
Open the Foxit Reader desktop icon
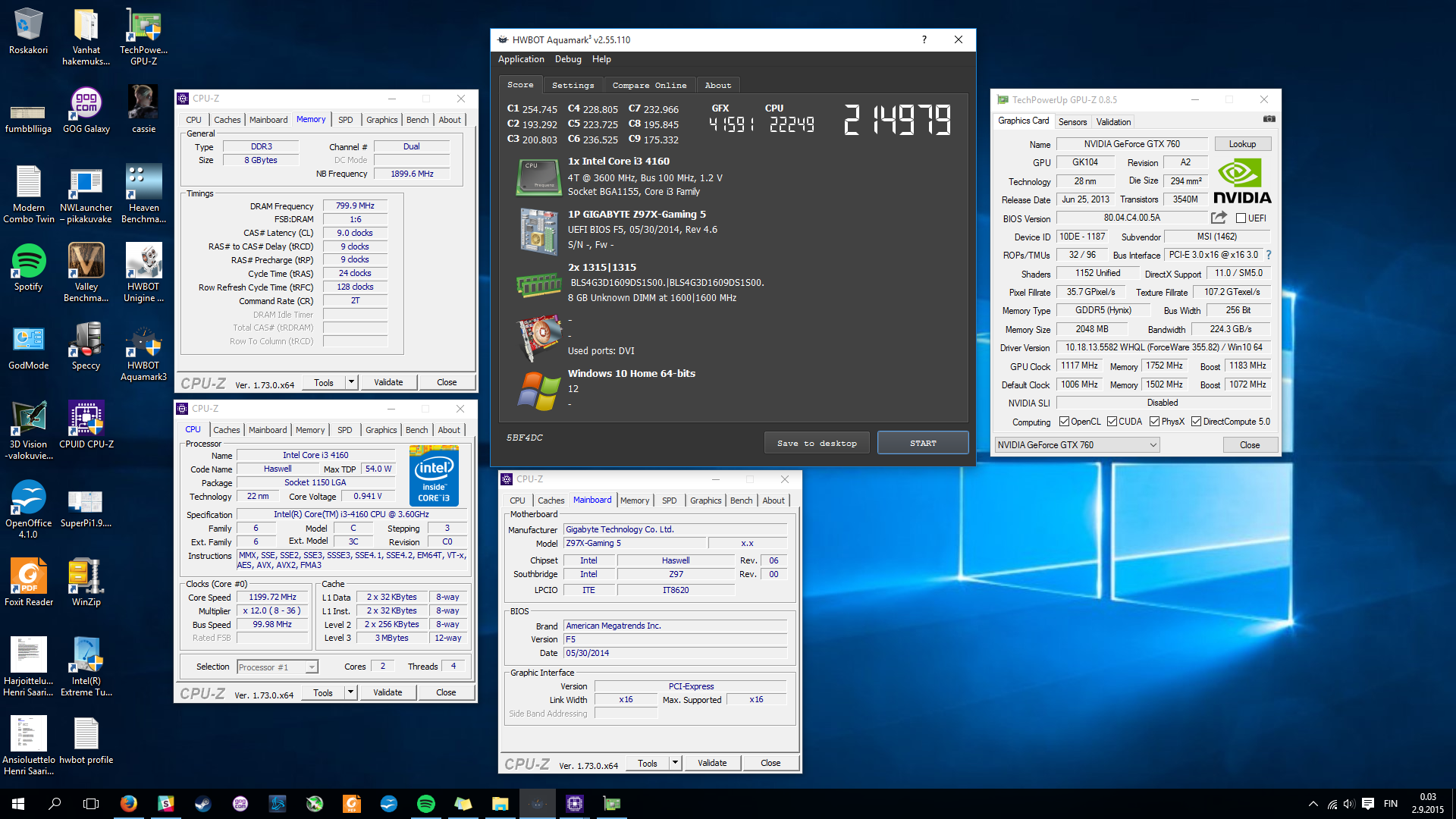click(28, 583)
